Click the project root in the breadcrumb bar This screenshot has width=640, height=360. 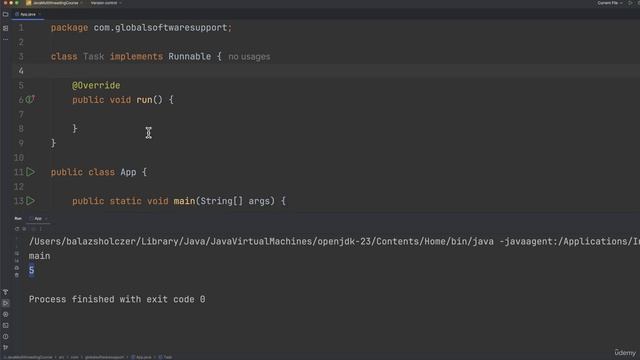[x=29, y=357]
